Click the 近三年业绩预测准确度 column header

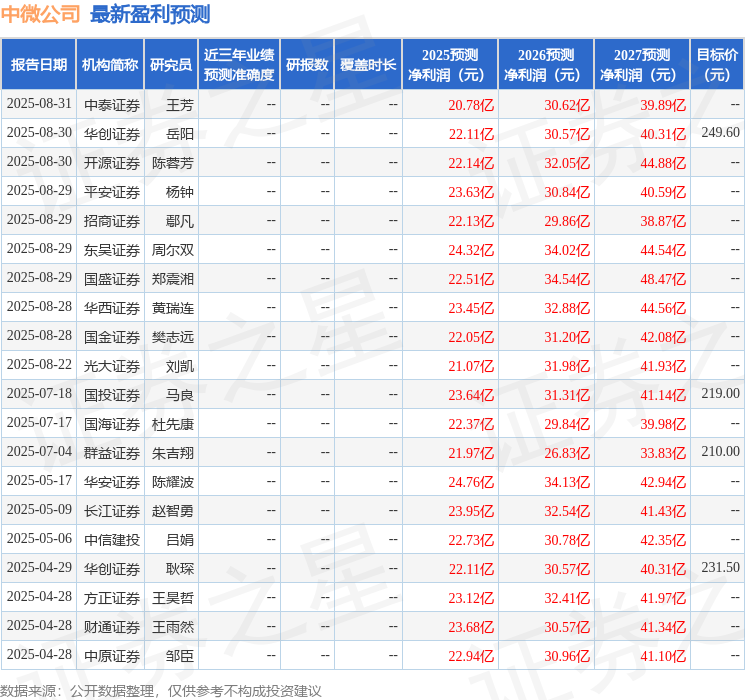(239, 65)
